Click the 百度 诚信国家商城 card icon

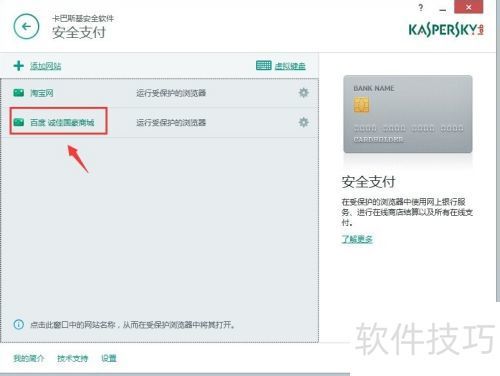[19, 122]
